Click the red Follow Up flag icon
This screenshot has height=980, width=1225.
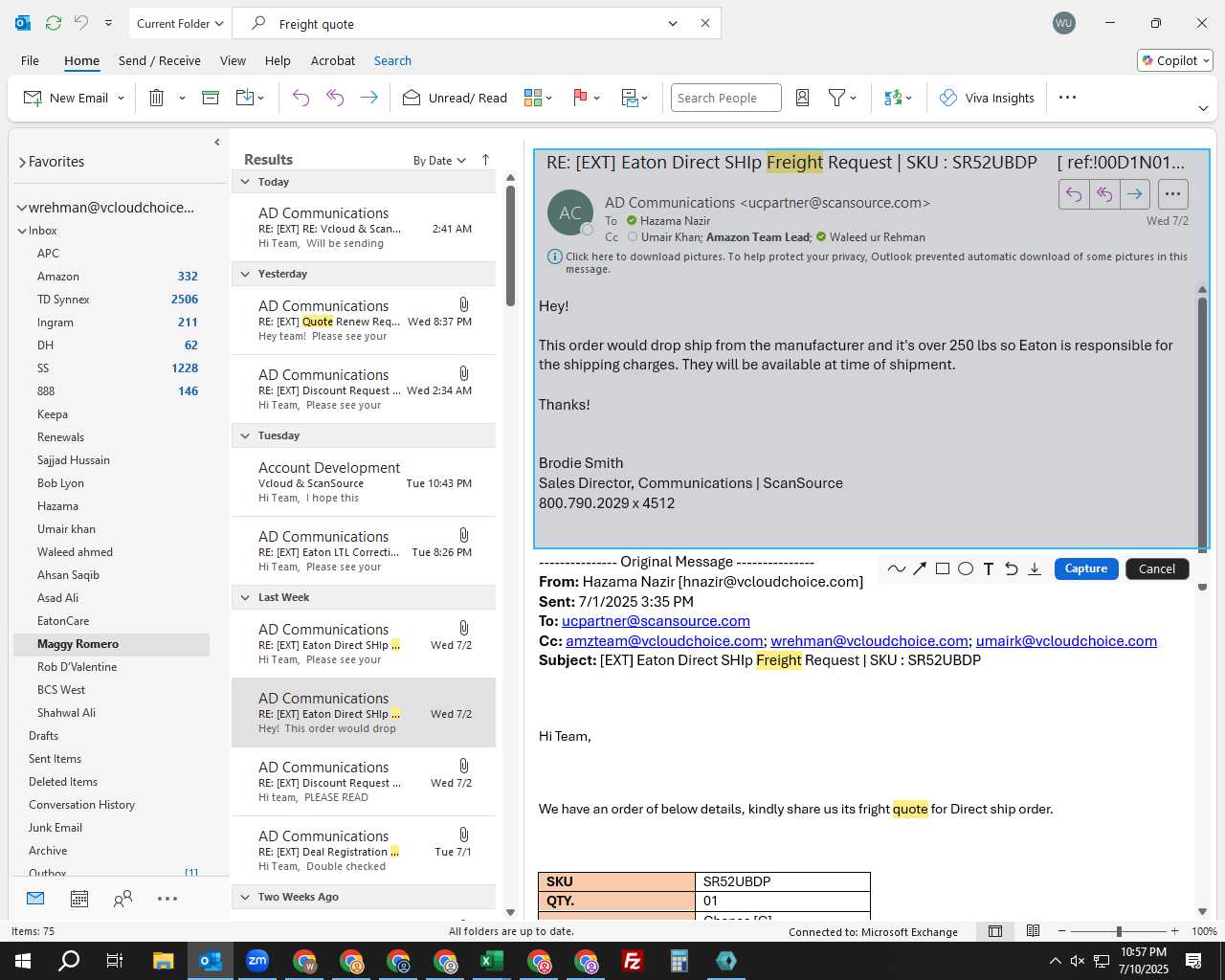[x=580, y=98]
